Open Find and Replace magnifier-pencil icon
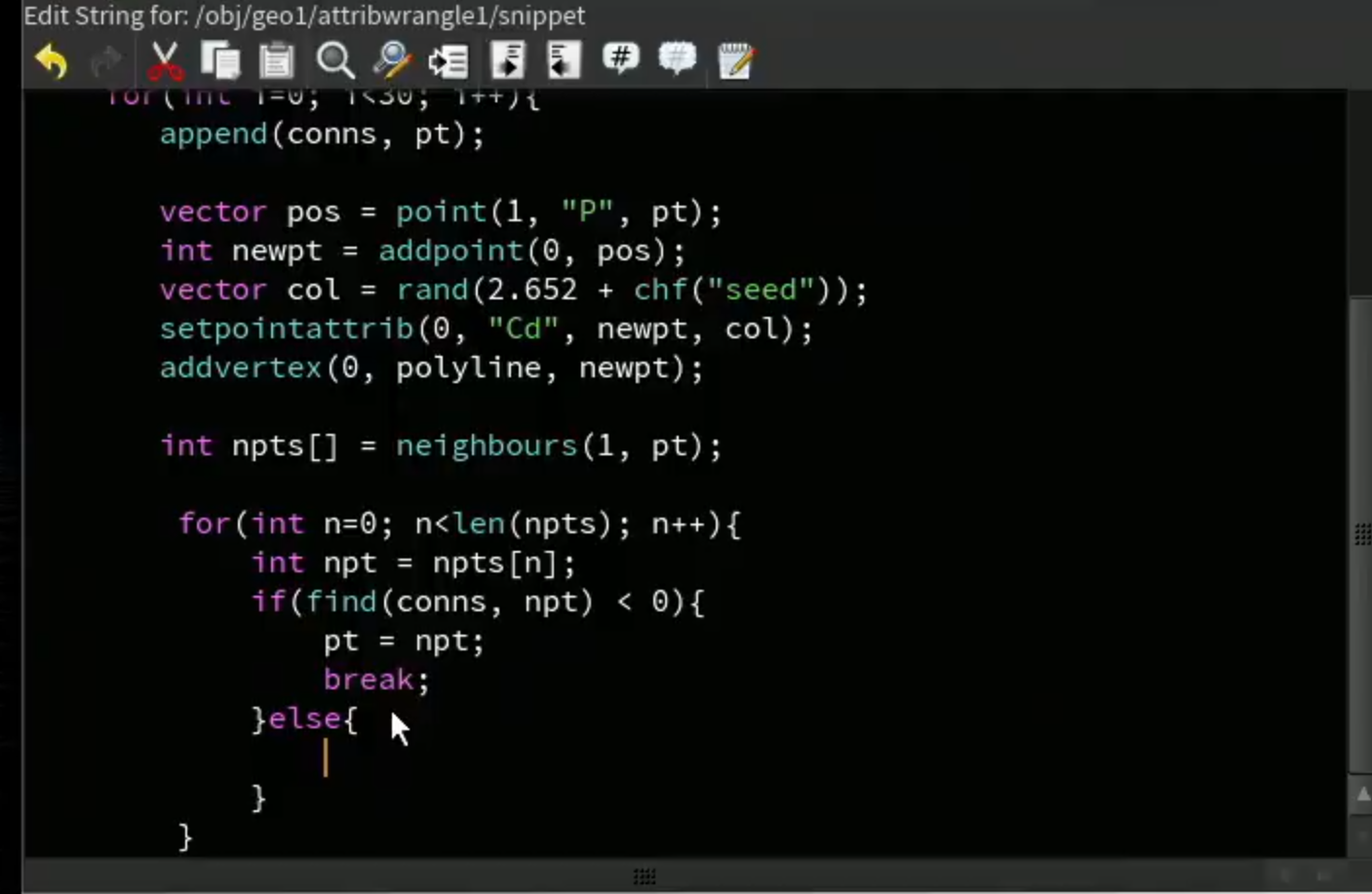Viewport: 1372px width, 894px height. point(392,60)
